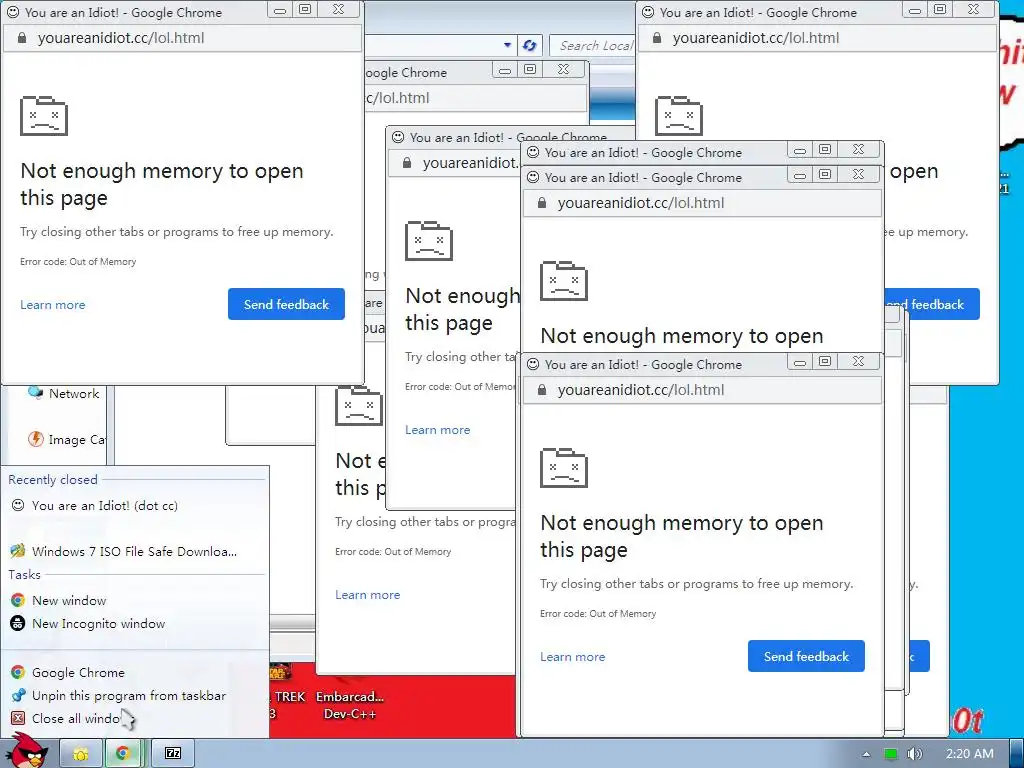Open address dropdown arrow in background Explorer
Screen dimensions: 1024x768
[x=507, y=45]
